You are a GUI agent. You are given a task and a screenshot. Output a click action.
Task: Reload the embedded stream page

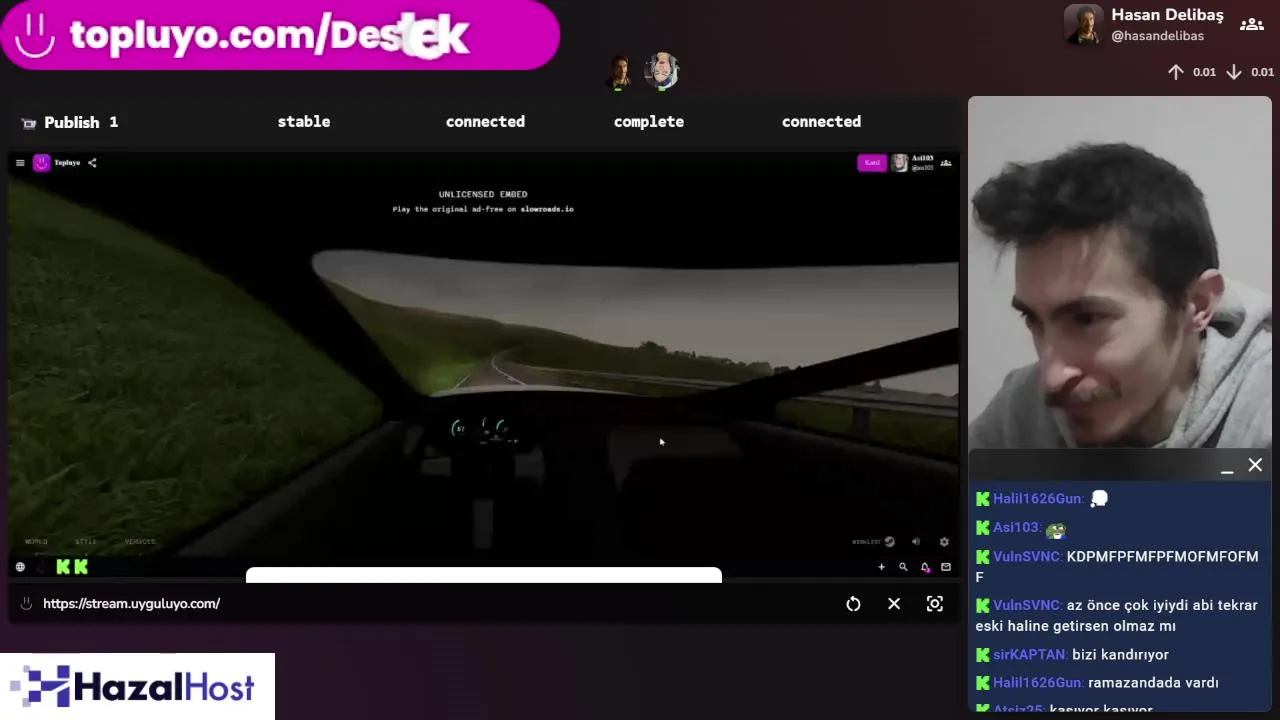point(853,604)
